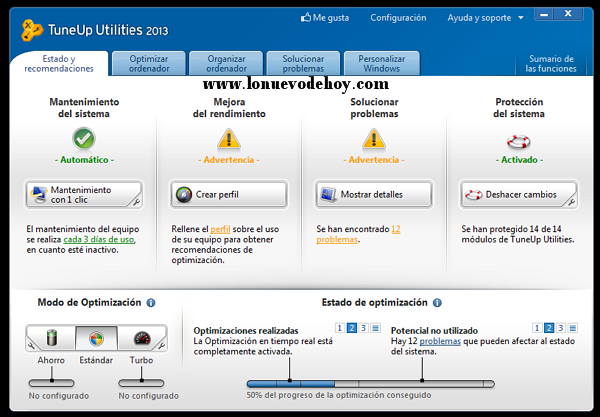Click the Me gusta thumbs-up icon
Screen dimensions: 600x417
306,17
